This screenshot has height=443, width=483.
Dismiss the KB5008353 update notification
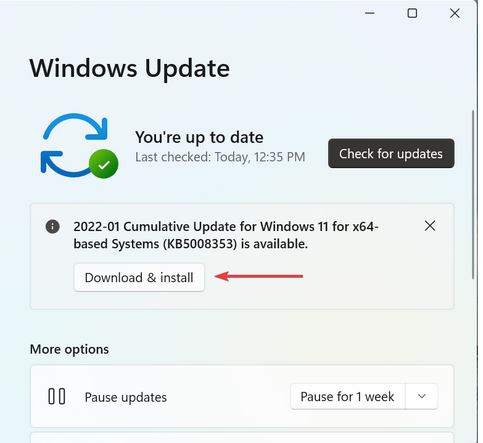tap(430, 226)
